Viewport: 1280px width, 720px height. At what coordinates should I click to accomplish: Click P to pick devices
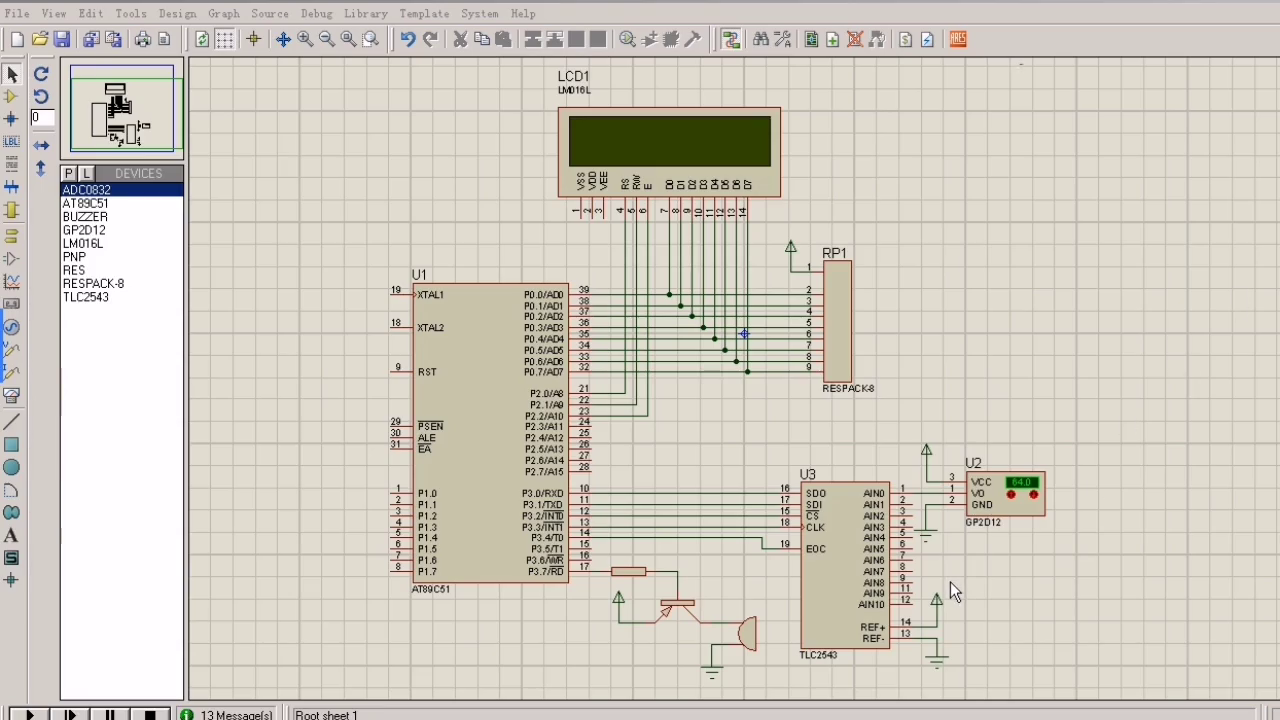(x=69, y=173)
